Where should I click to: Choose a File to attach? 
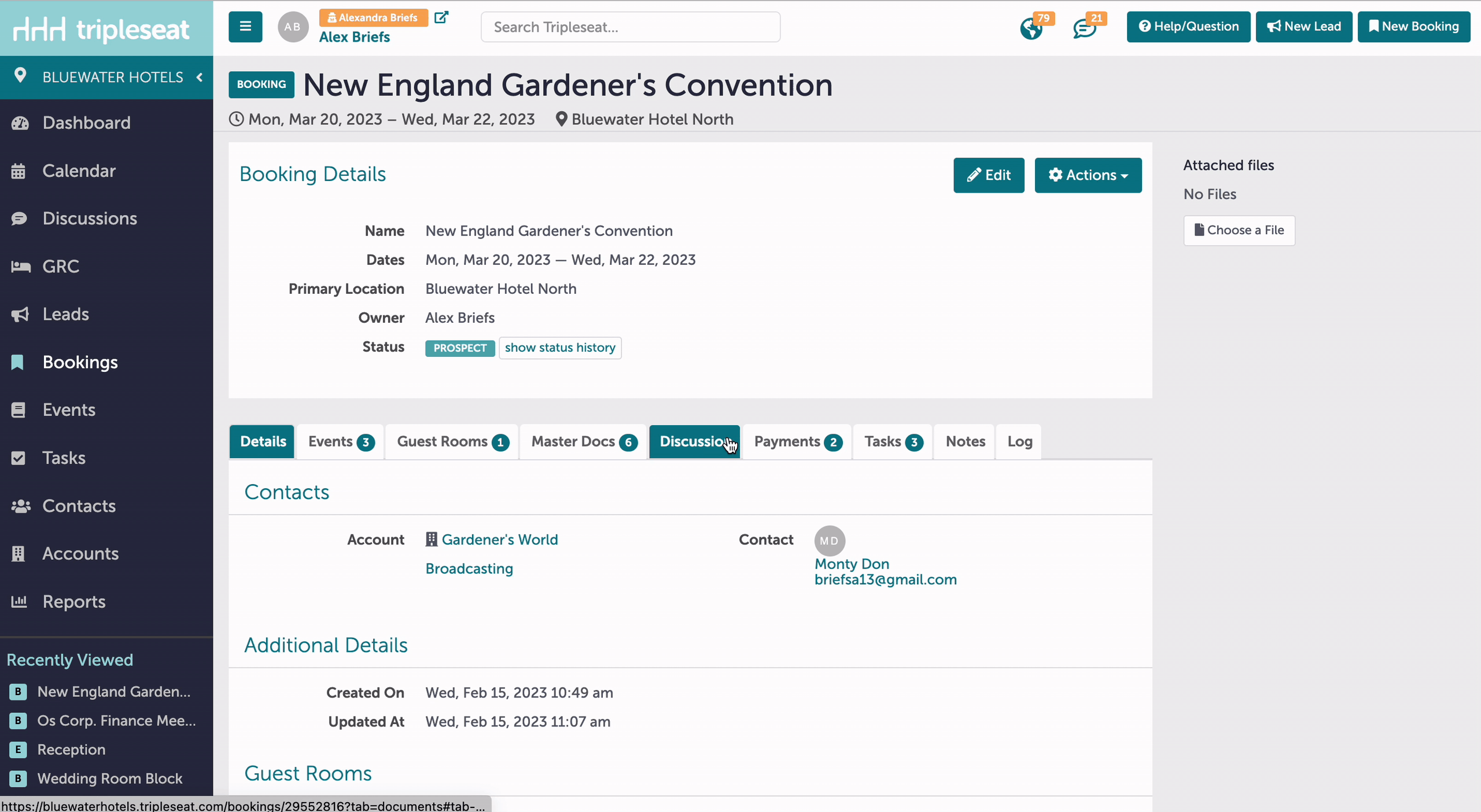pos(1239,230)
